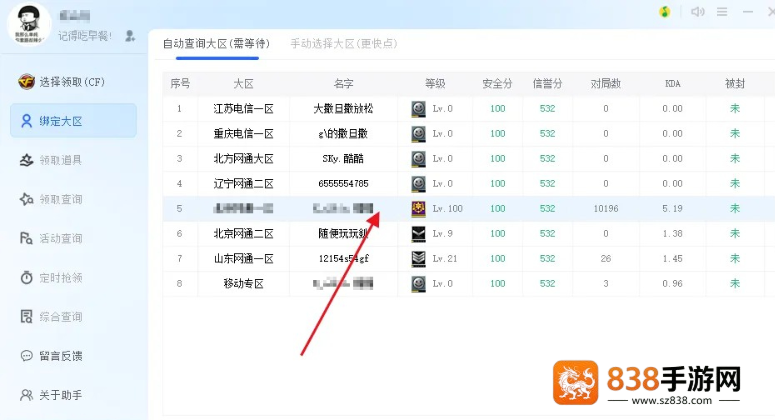Click the 对局数 value 26

(x=605, y=258)
